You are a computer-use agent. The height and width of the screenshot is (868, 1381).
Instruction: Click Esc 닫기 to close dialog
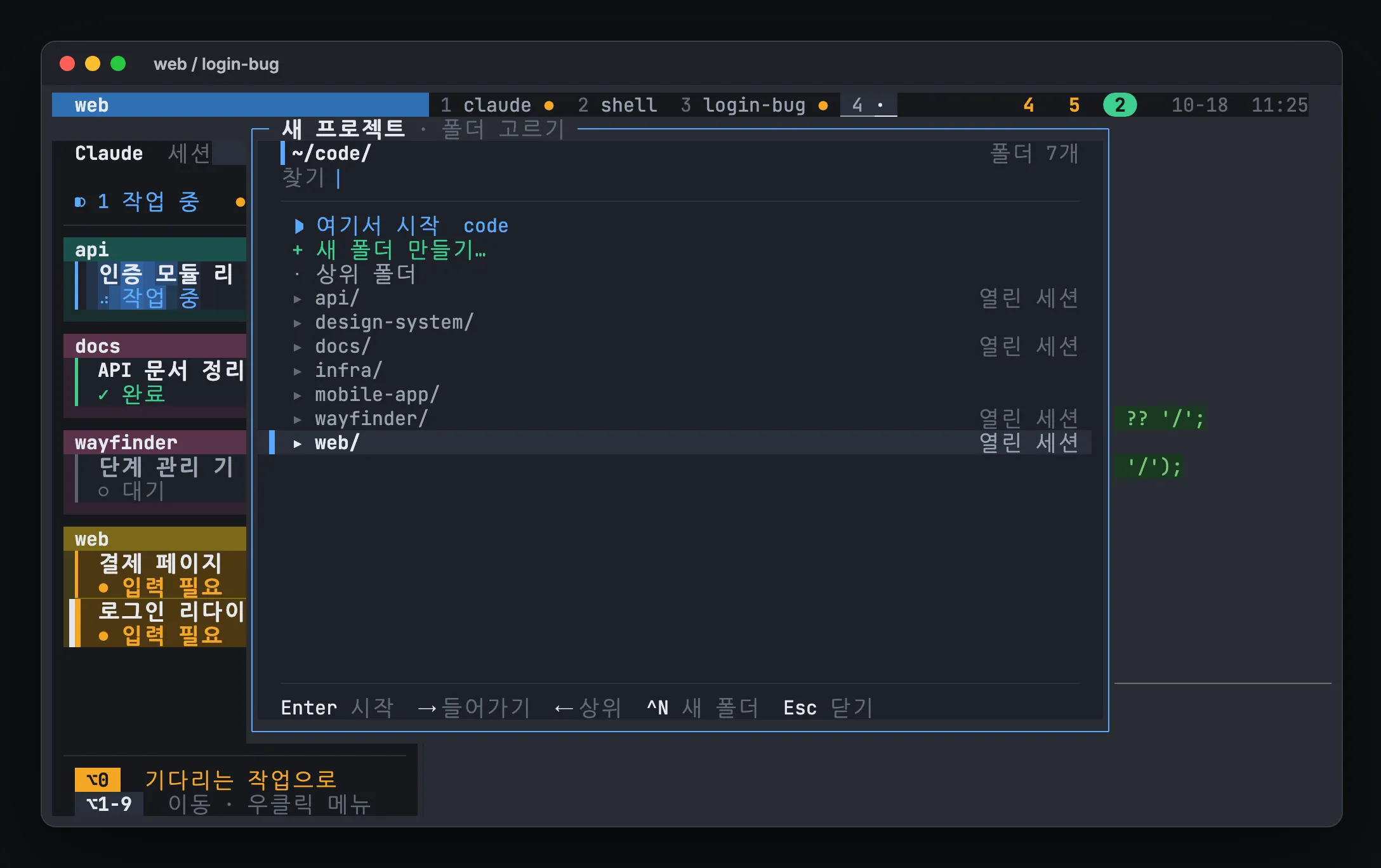click(x=828, y=707)
